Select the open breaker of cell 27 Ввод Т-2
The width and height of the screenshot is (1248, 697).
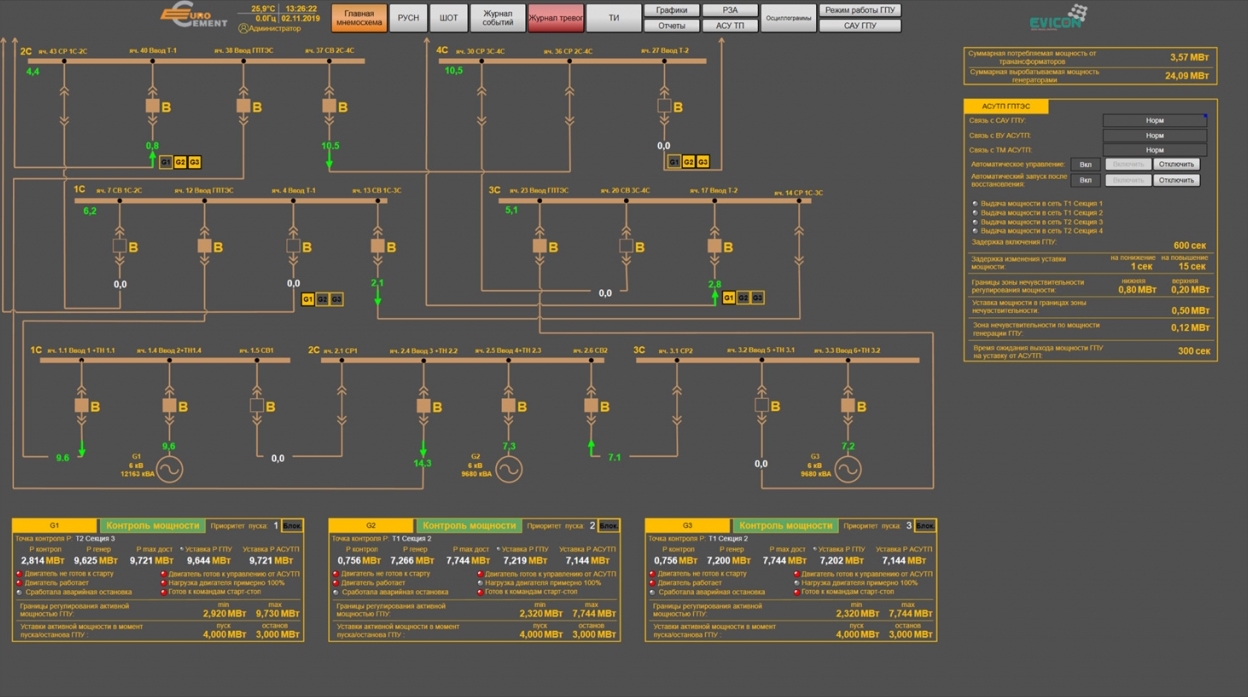point(664,105)
